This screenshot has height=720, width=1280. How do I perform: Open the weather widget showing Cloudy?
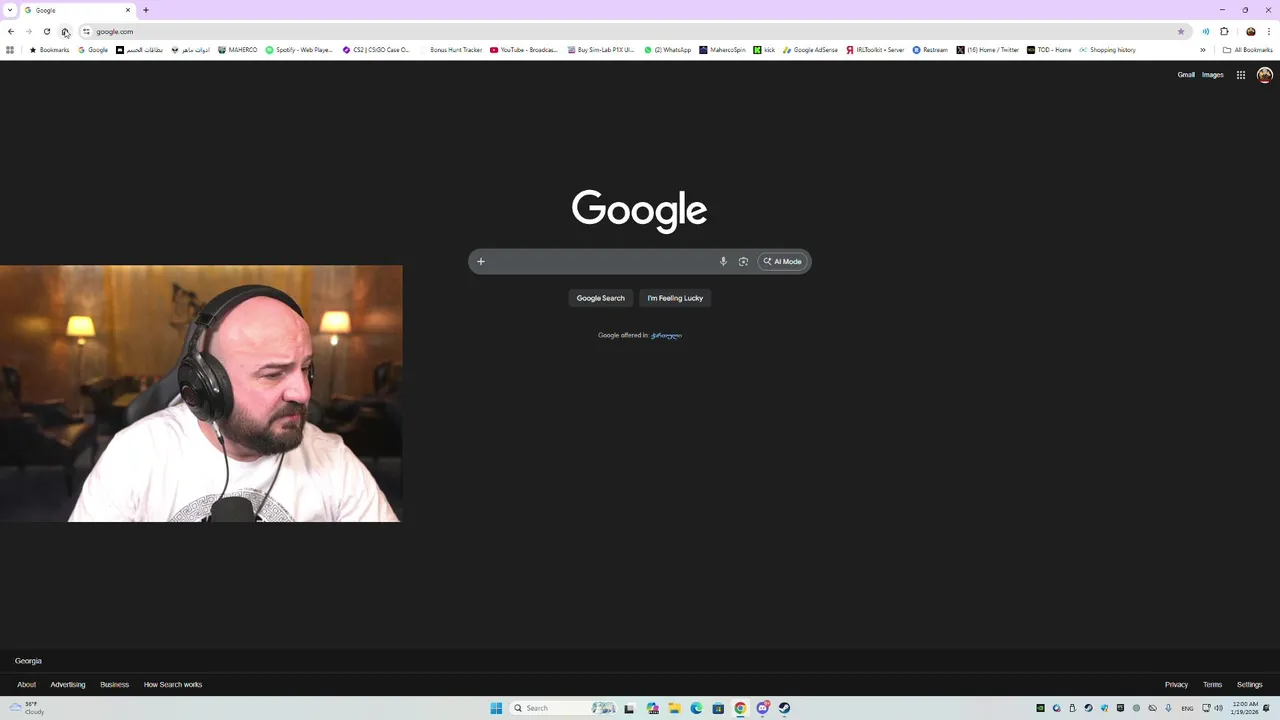28,708
